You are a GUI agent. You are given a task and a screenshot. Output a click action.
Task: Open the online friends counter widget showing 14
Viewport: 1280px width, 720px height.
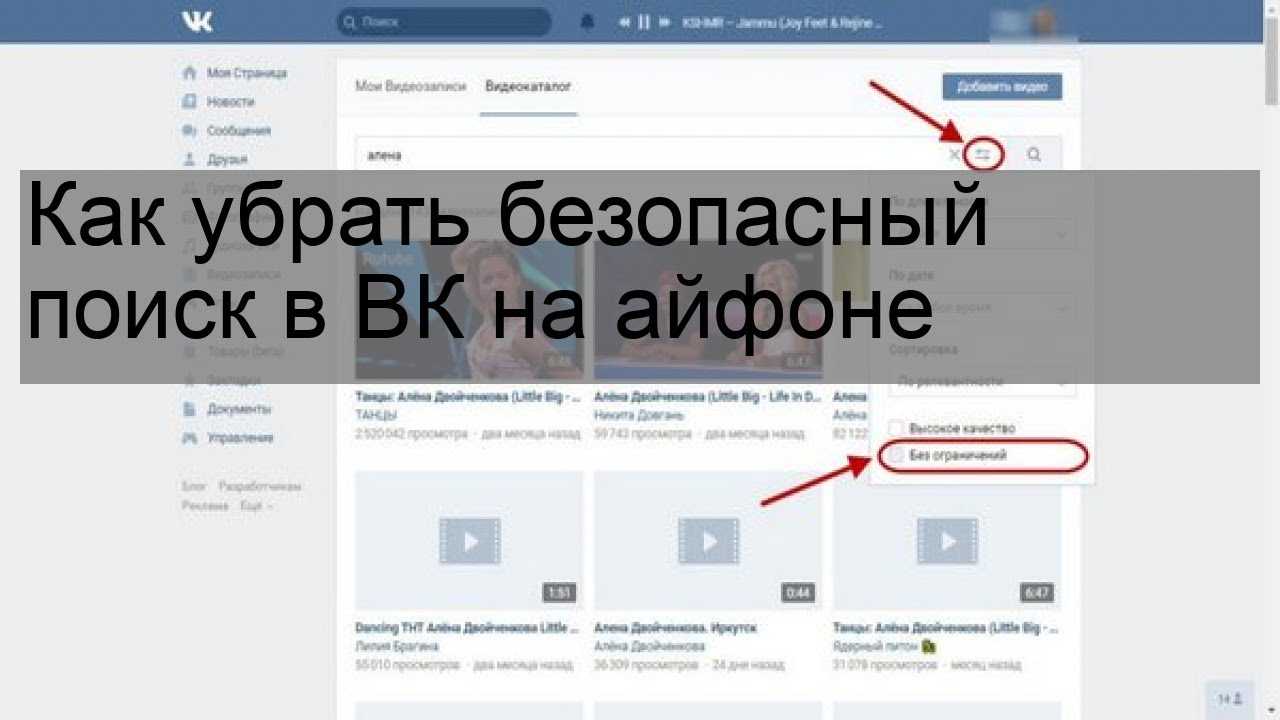click(1230, 699)
